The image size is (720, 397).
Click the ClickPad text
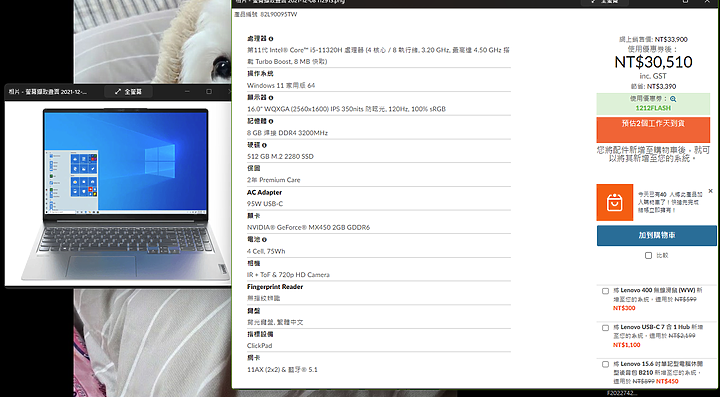click(259, 346)
